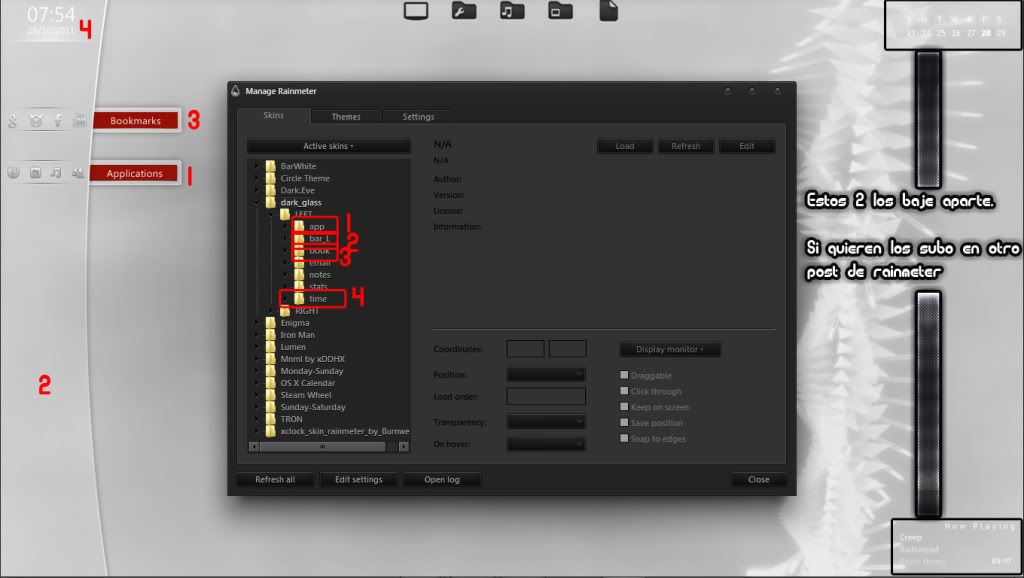Viewport: 1024px width, 578px height.
Task: Open the Active skins dropdown
Action: pyautogui.click(x=328, y=146)
